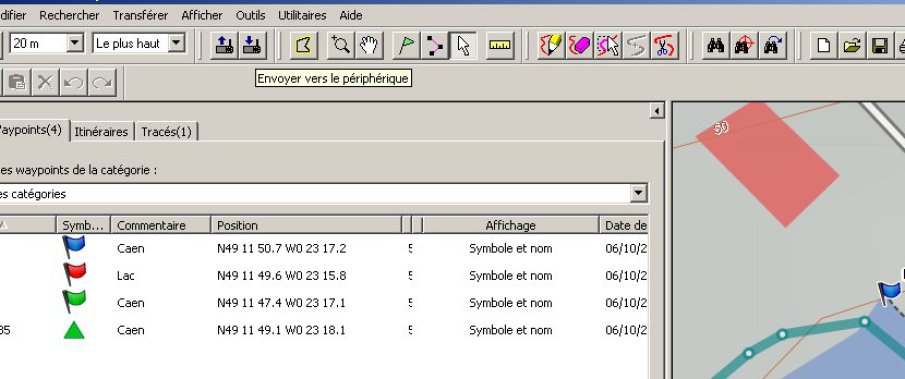Click the Delete X icon

tap(45, 82)
